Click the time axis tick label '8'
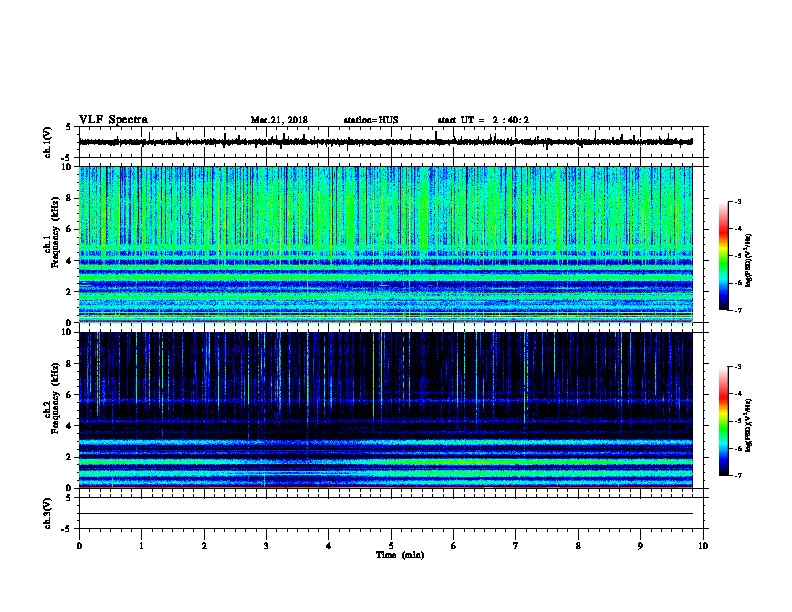Screen dimensions: 792x612 (578, 546)
